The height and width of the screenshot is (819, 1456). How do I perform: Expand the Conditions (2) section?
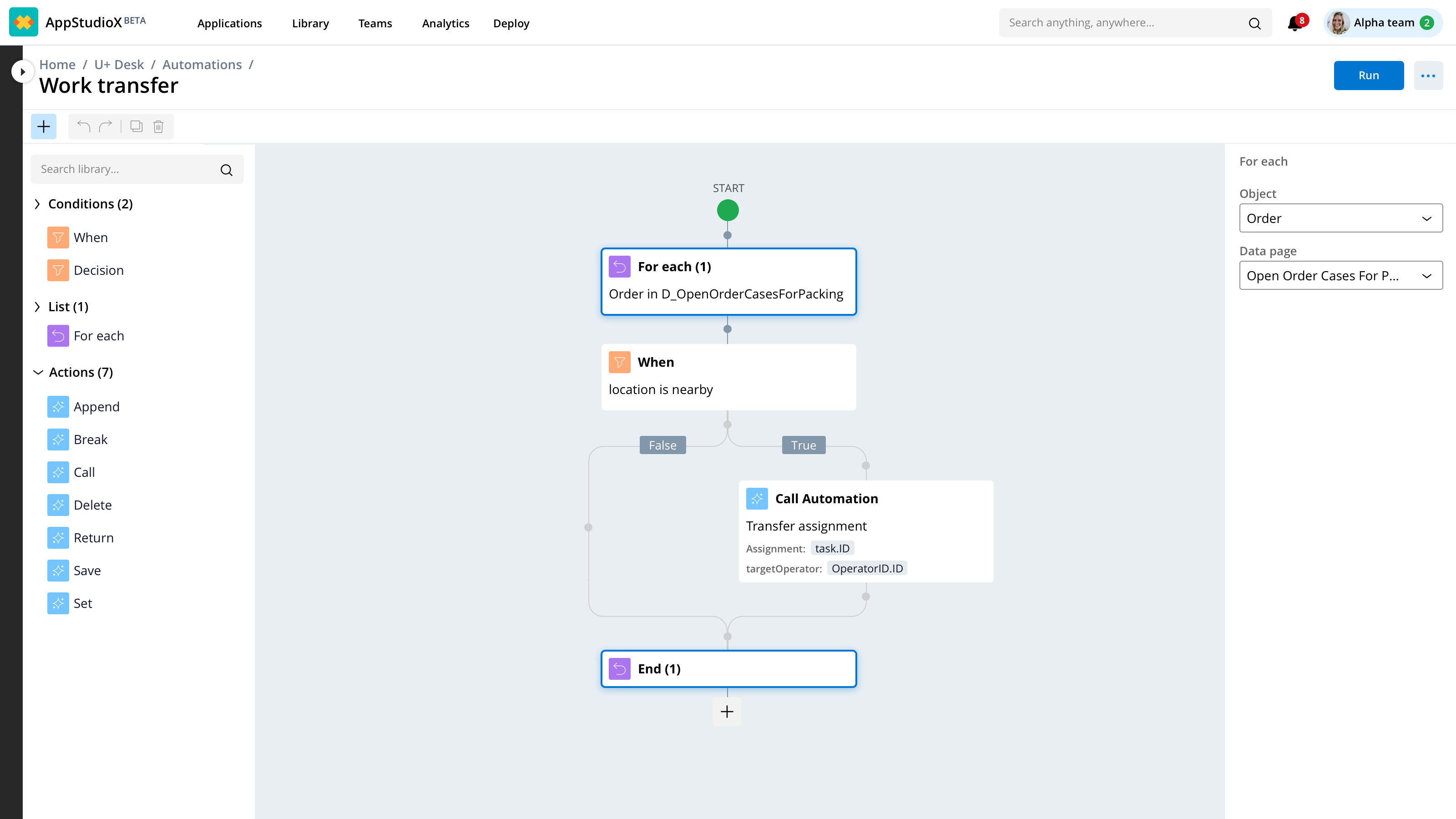[x=38, y=204]
